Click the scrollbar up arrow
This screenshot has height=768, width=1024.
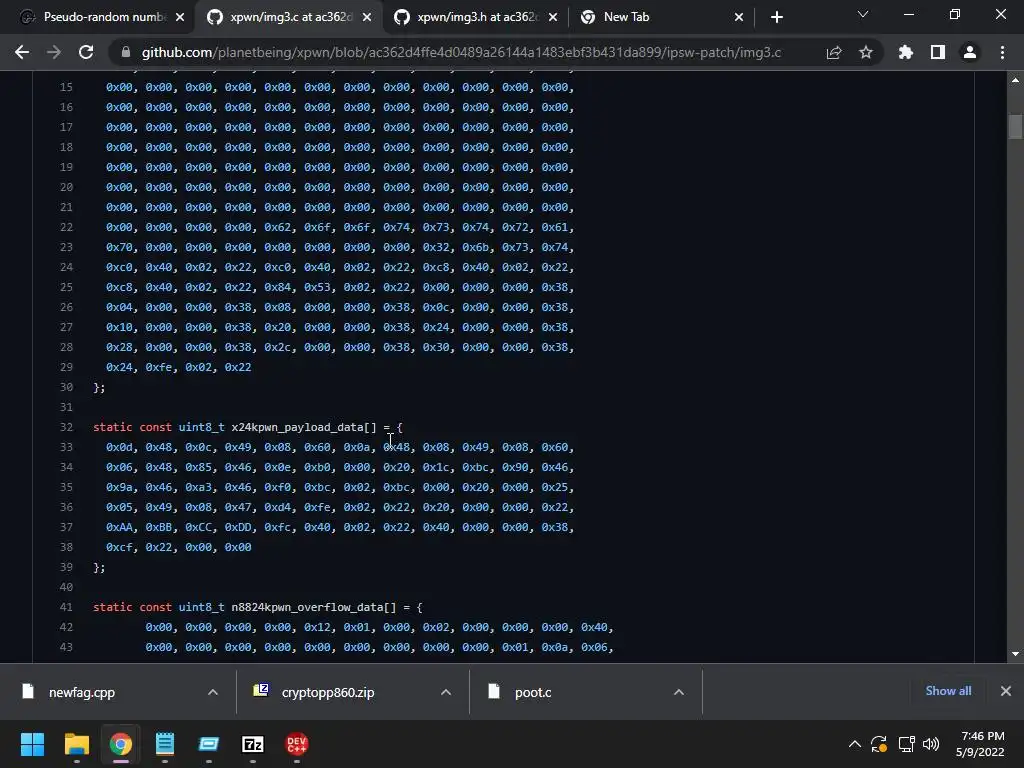[x=1015, y=80]
